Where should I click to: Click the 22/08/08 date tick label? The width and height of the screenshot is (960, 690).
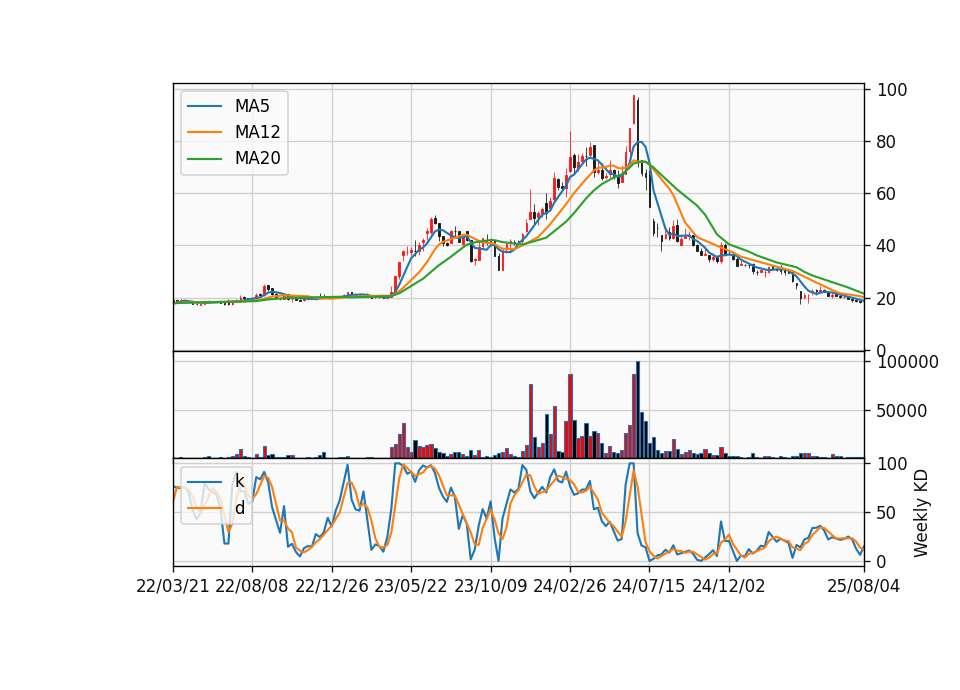(x=252, y=586)
